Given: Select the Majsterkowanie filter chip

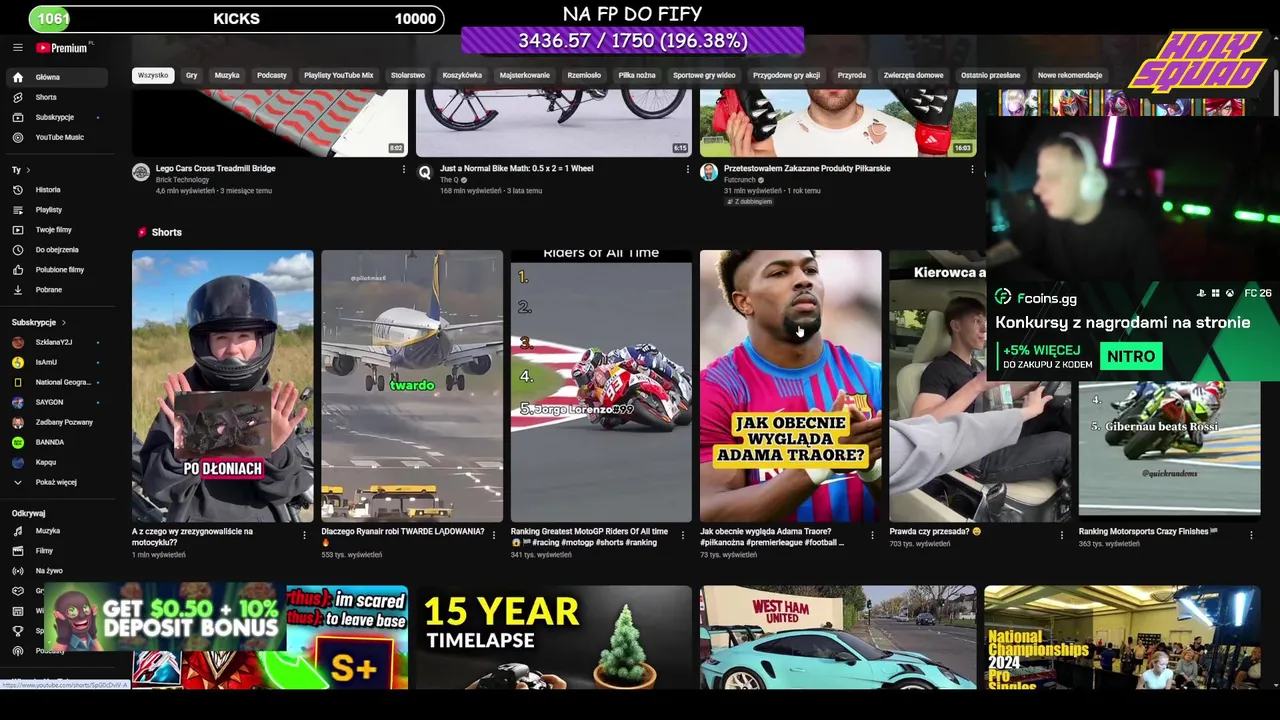Looking at the screenshot, I should (525, 75).
